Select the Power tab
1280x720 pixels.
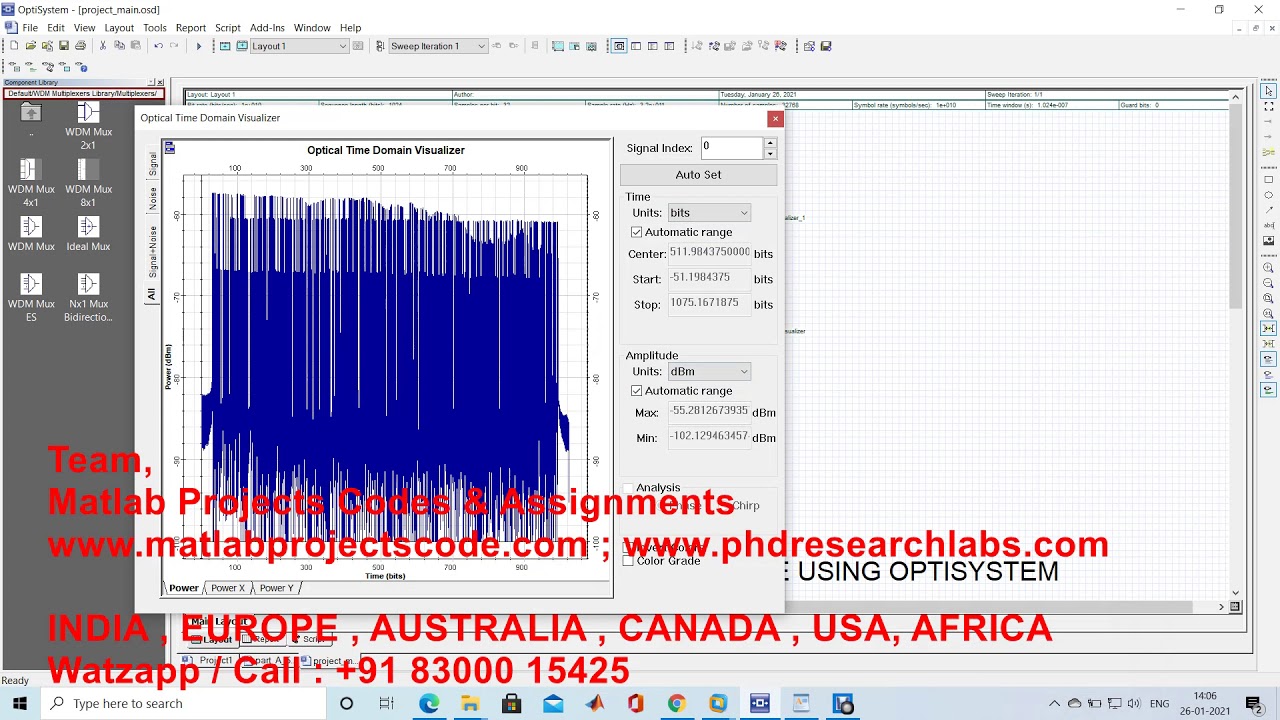183,588
